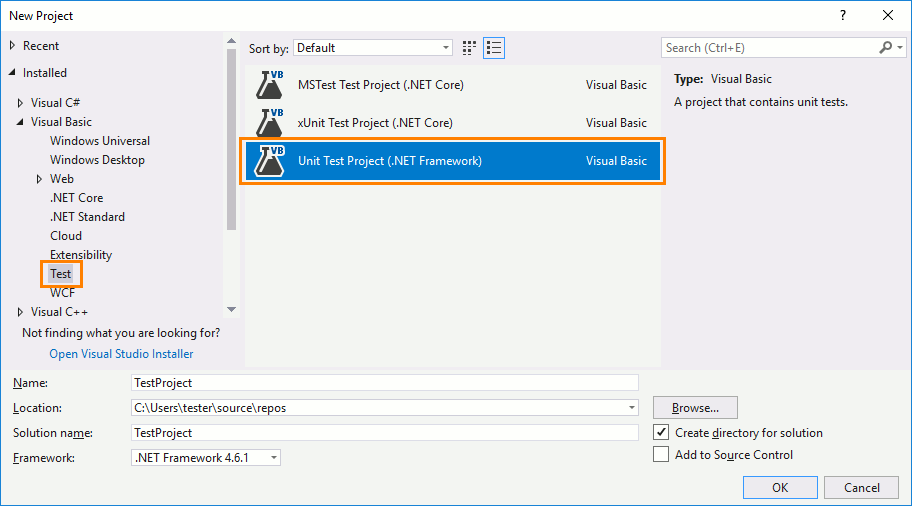Select the Cloud category

(66, 236)
